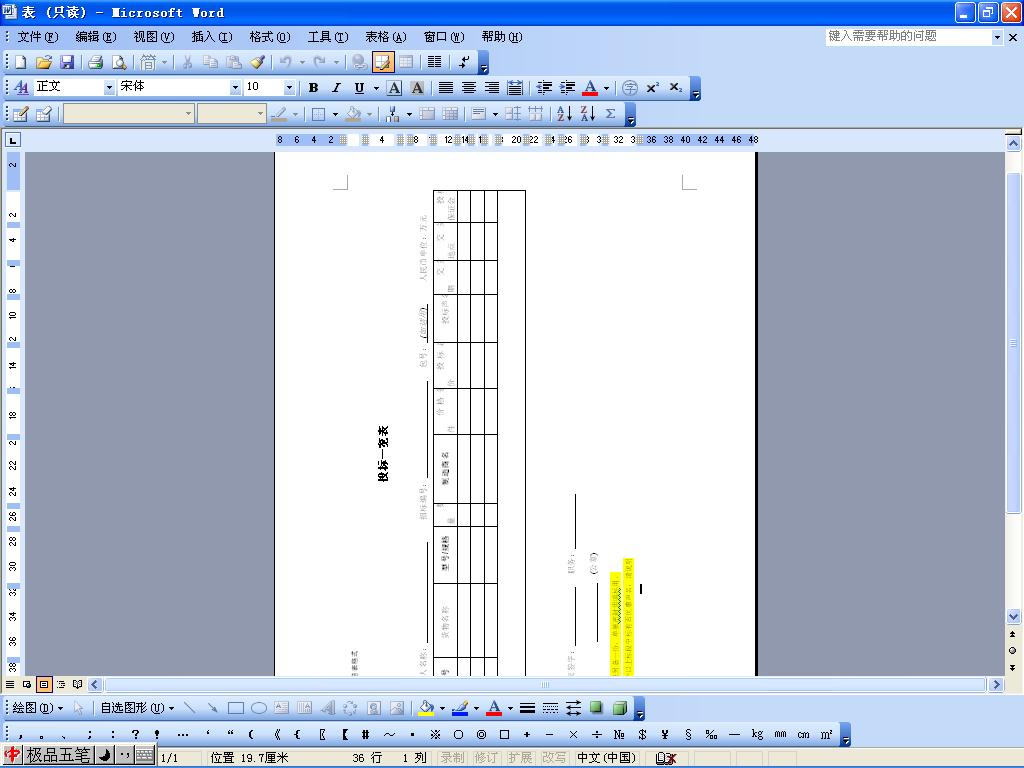The width and height of the screenshot is (1024, 768).
Task: Click the red Font Color A on drawing toolbar
Action: (494, 708)
